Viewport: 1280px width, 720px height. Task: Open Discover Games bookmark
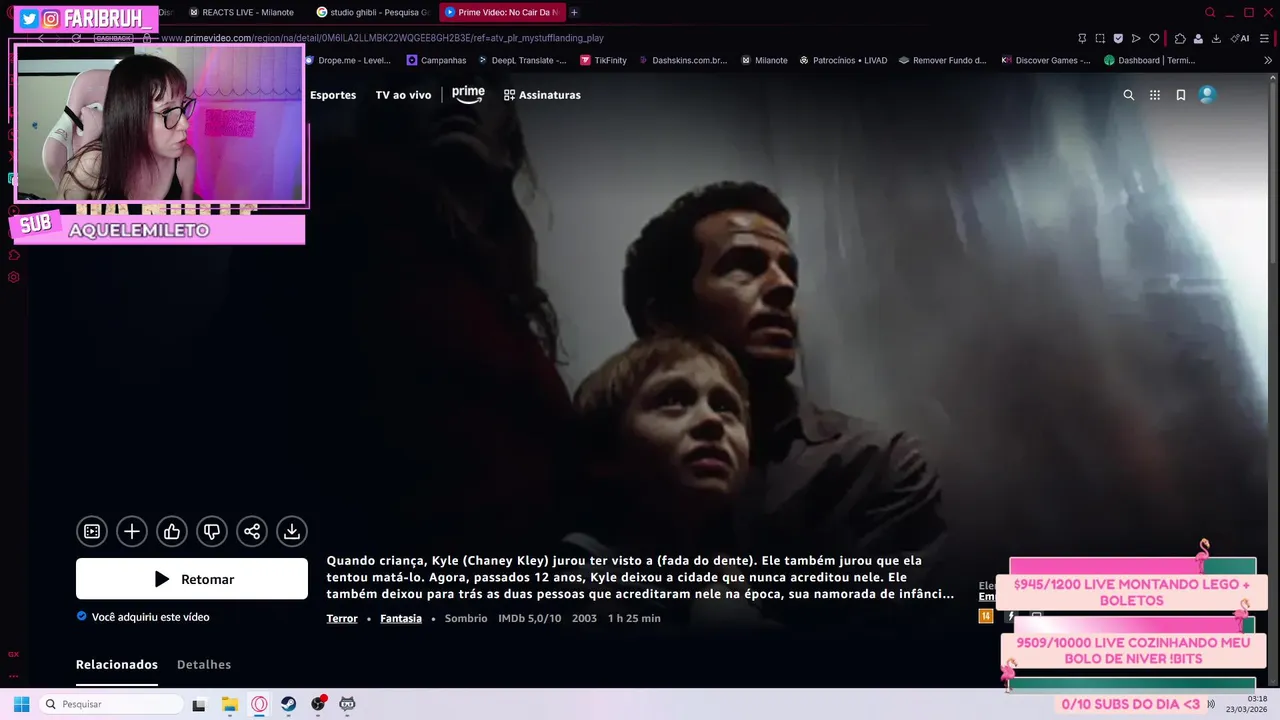1045,60
